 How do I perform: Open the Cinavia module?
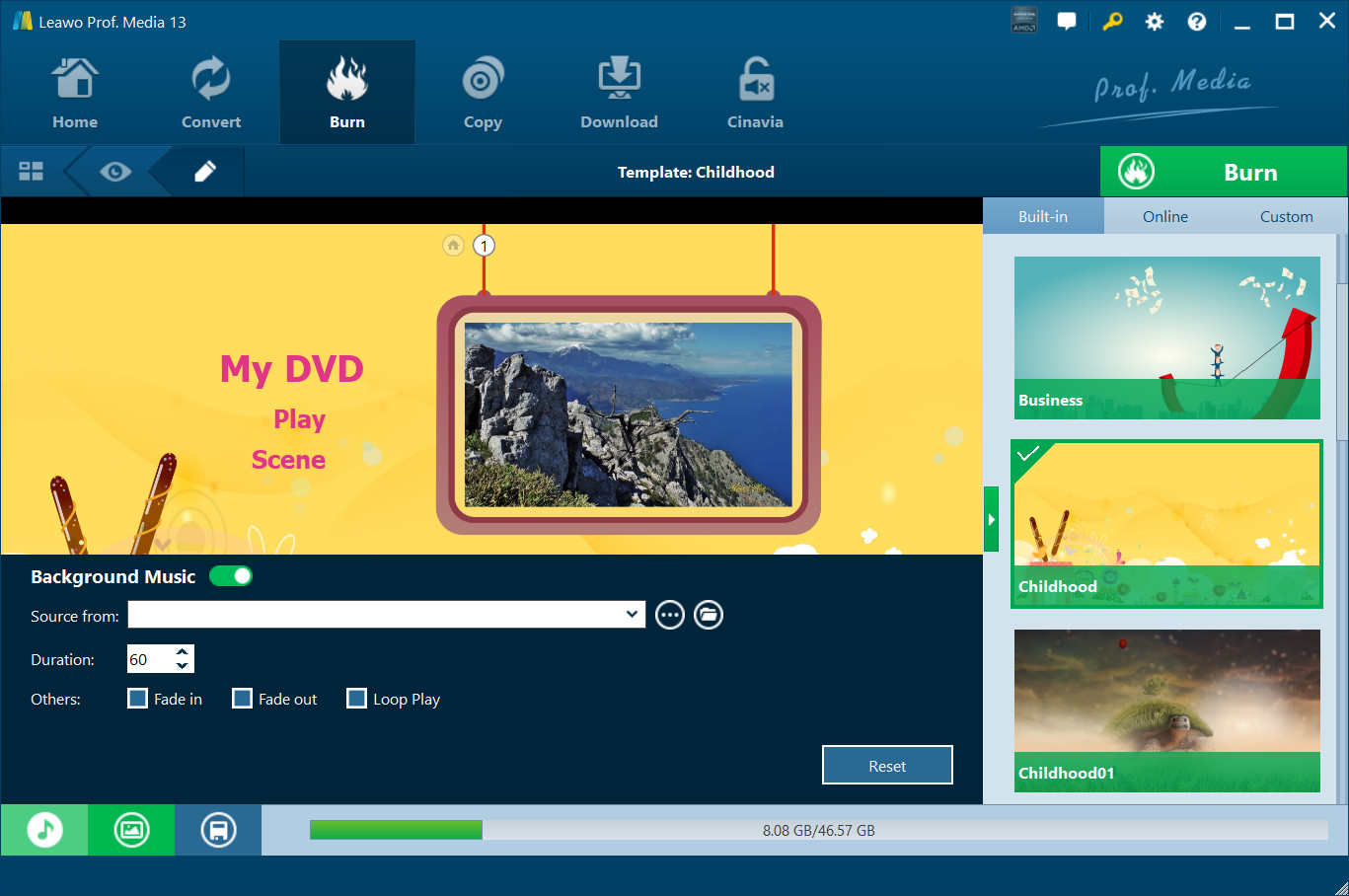(755, 94)
